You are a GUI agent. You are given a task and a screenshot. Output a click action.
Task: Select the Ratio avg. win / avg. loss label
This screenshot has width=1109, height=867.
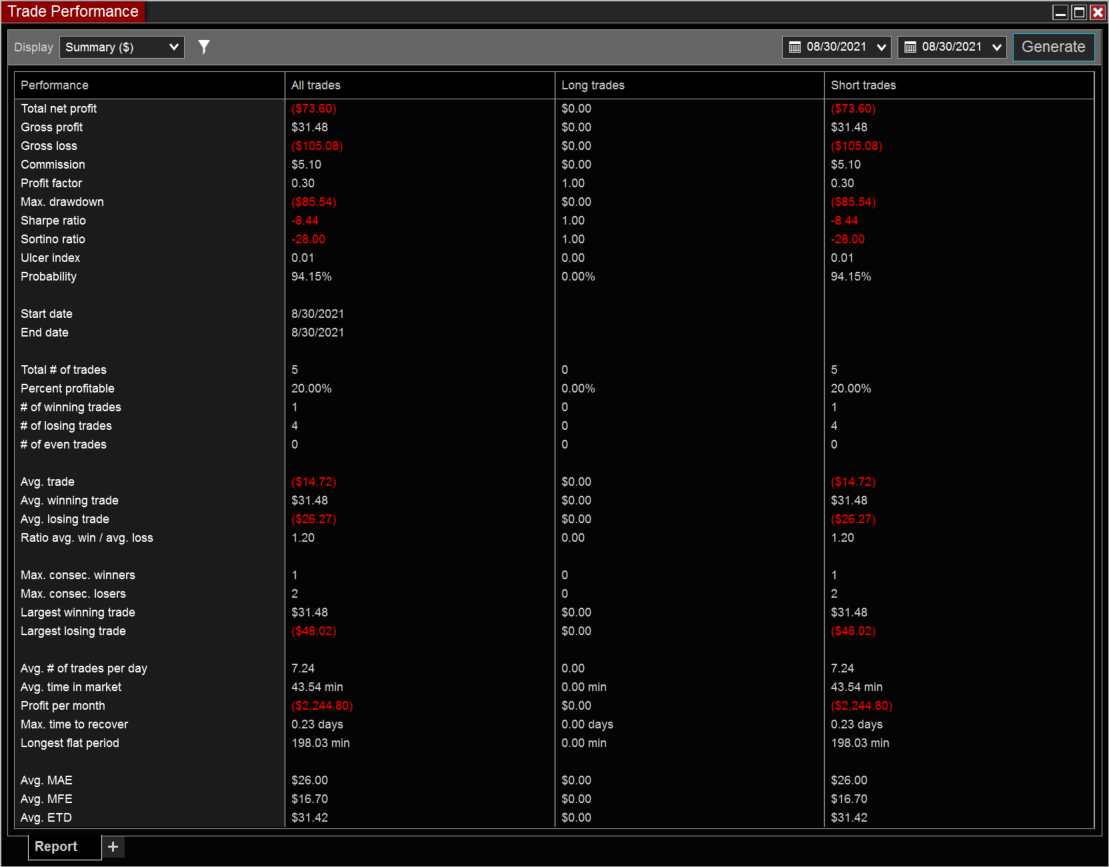pos(87,537)
